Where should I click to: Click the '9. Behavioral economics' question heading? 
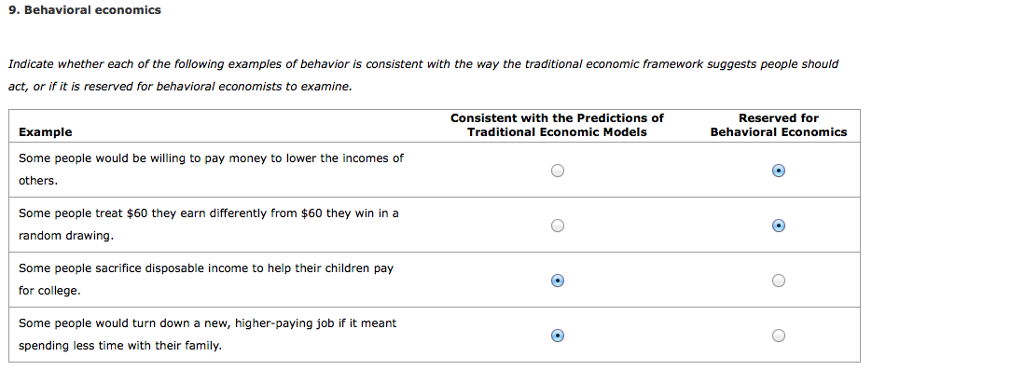[84, 10]
